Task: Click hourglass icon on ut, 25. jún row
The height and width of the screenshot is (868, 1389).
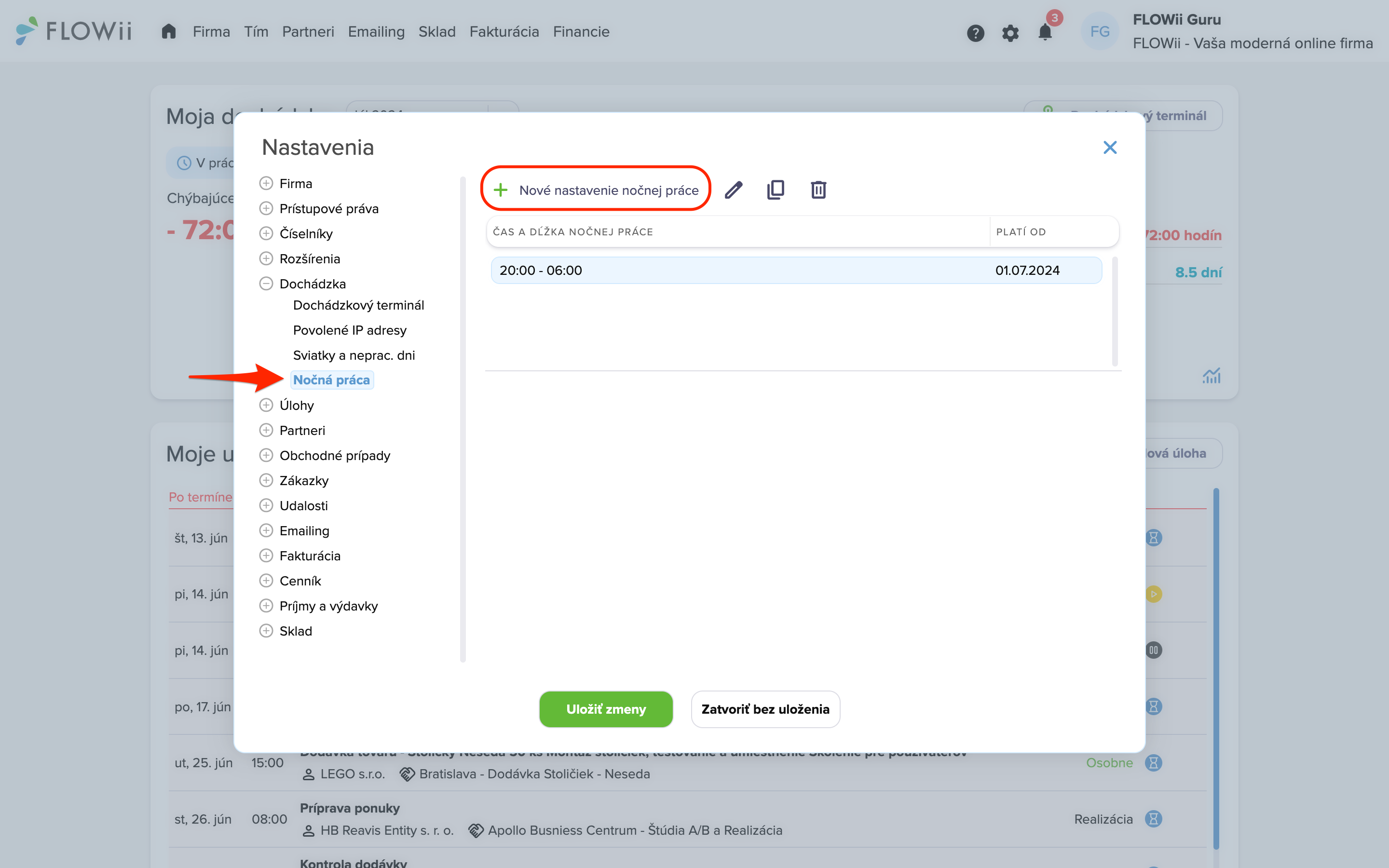Action: (x=1154, y=762)
